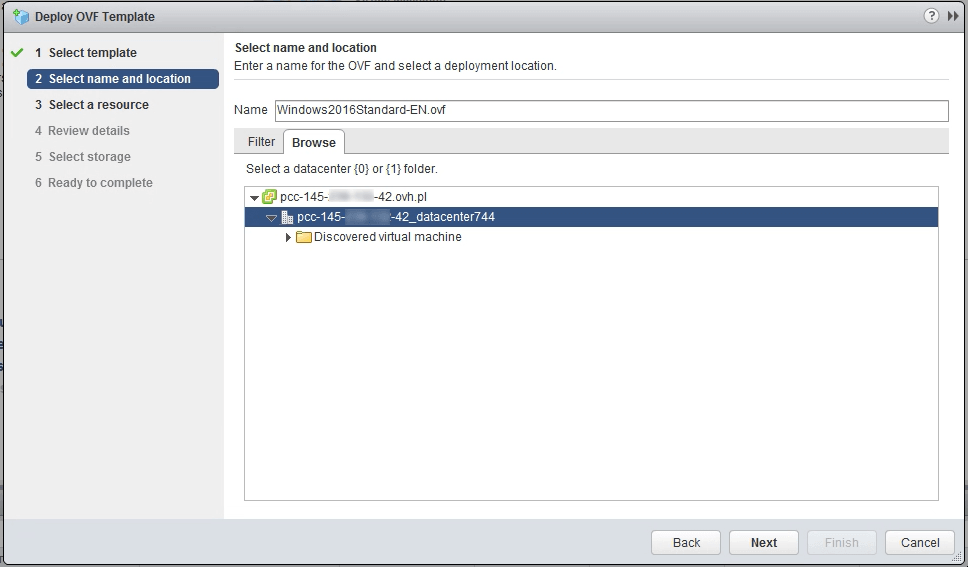Select the Discovered virtual machine row
This screenshot has height=567, width=968.
click(591, 237)
